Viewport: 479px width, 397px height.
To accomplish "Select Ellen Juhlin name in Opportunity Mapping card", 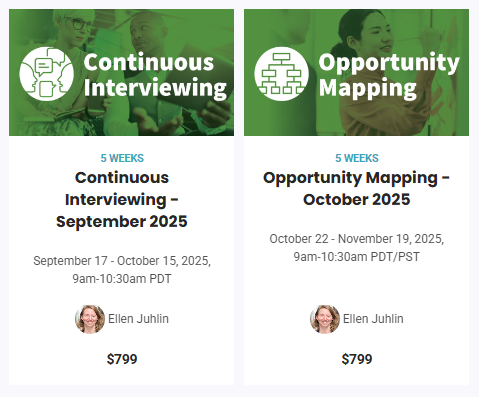I will (373, 319).
